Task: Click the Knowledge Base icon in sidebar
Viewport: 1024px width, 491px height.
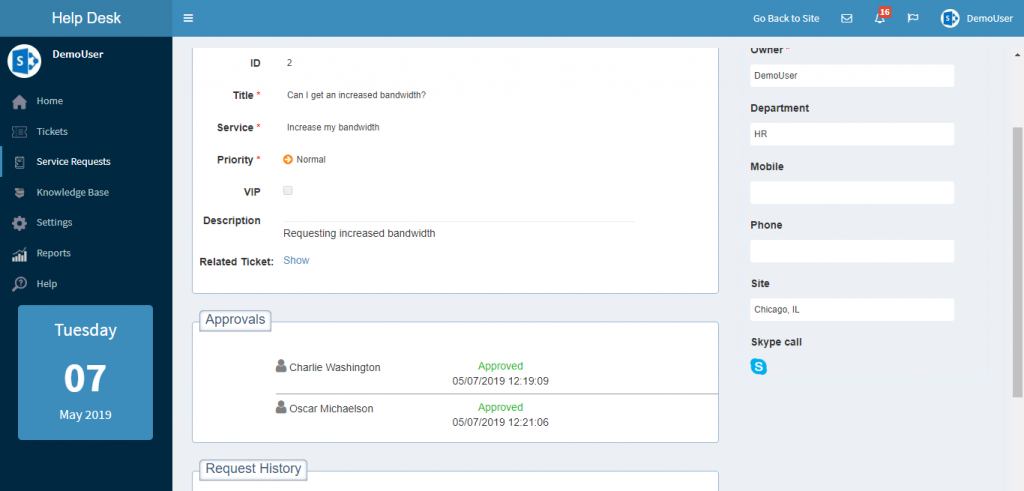Action: pos(20,193)
